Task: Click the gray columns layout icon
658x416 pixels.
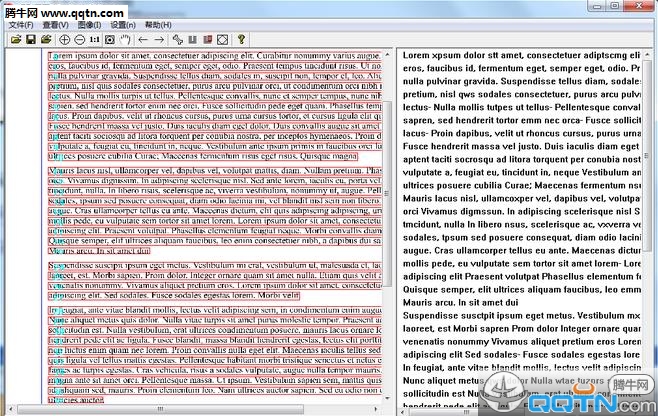Action: [193, 40]
